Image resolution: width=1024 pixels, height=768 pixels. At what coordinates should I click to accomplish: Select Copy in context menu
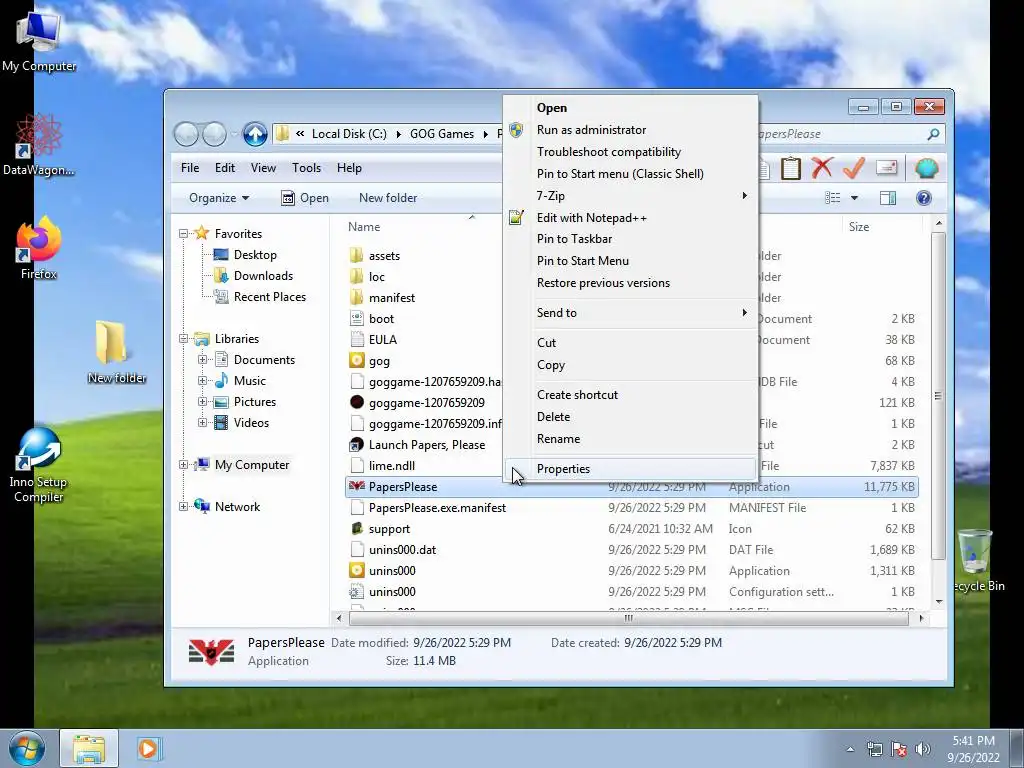630,365
